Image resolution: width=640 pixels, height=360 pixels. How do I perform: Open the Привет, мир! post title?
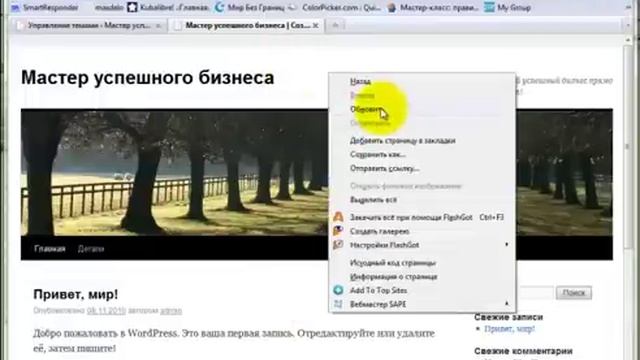click(x=76, y=294)
